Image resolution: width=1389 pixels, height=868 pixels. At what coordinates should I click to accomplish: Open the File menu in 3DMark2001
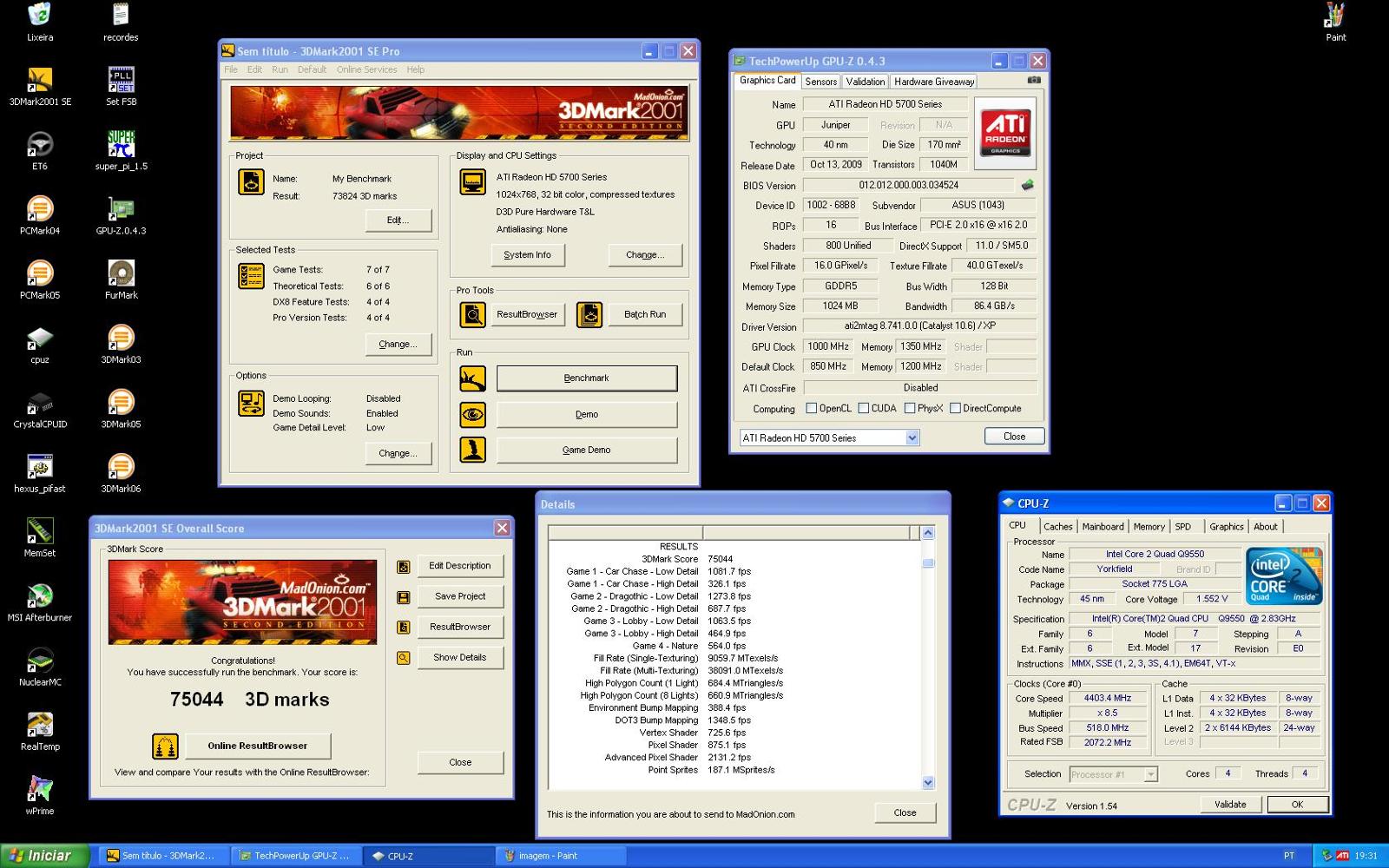pyautogui.click(x=231, y=69)
